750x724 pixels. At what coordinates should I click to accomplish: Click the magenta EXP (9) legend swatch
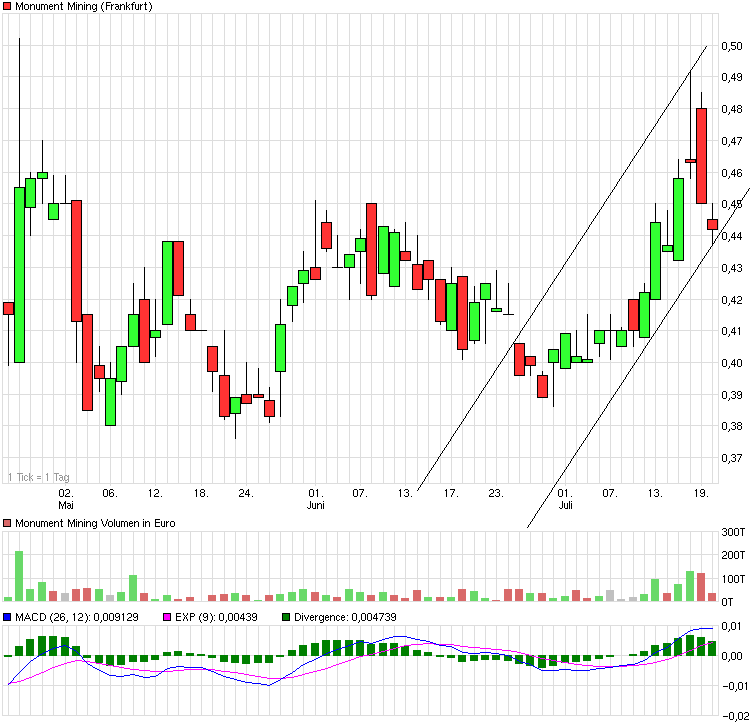click(x=167, y=617)
